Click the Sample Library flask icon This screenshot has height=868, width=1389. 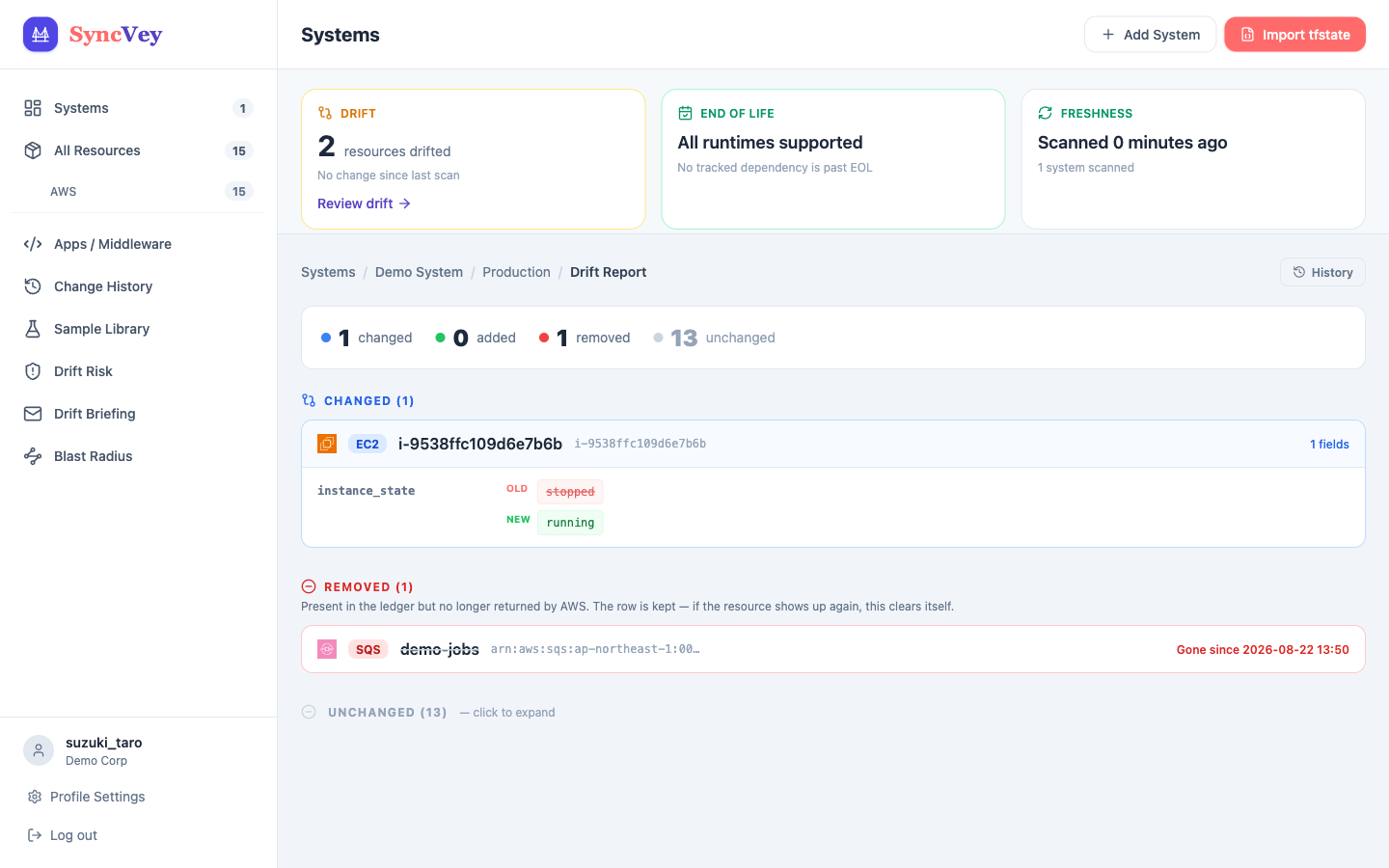point(33,329)
